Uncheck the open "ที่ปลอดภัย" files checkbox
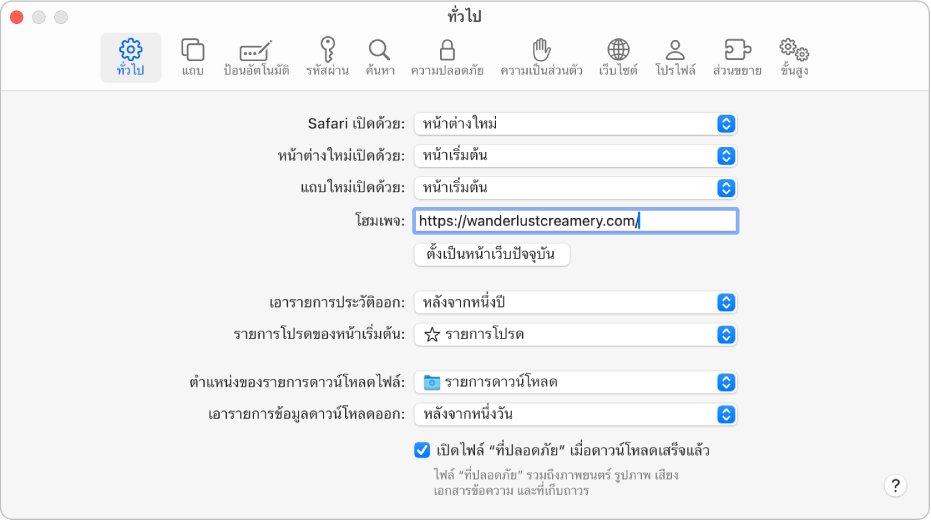The height and width of the screenshot is (521, 931). [x=422, y=450]
